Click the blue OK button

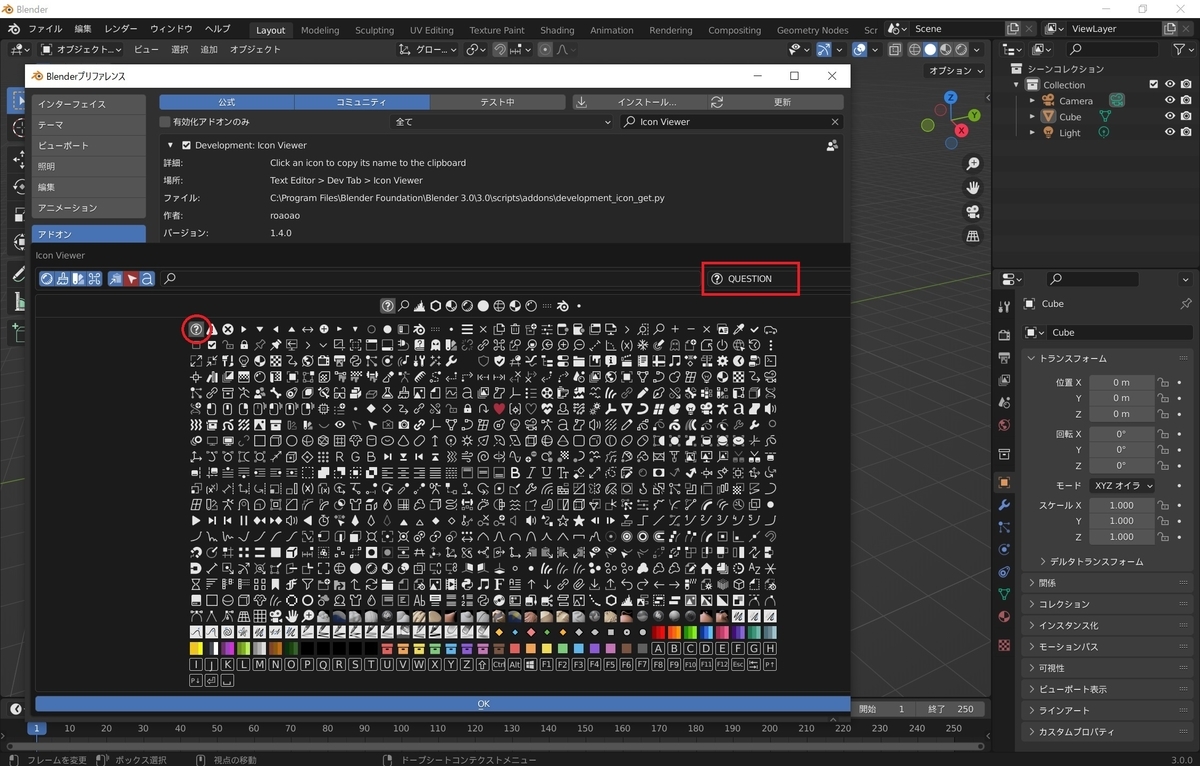pos(443,703)
